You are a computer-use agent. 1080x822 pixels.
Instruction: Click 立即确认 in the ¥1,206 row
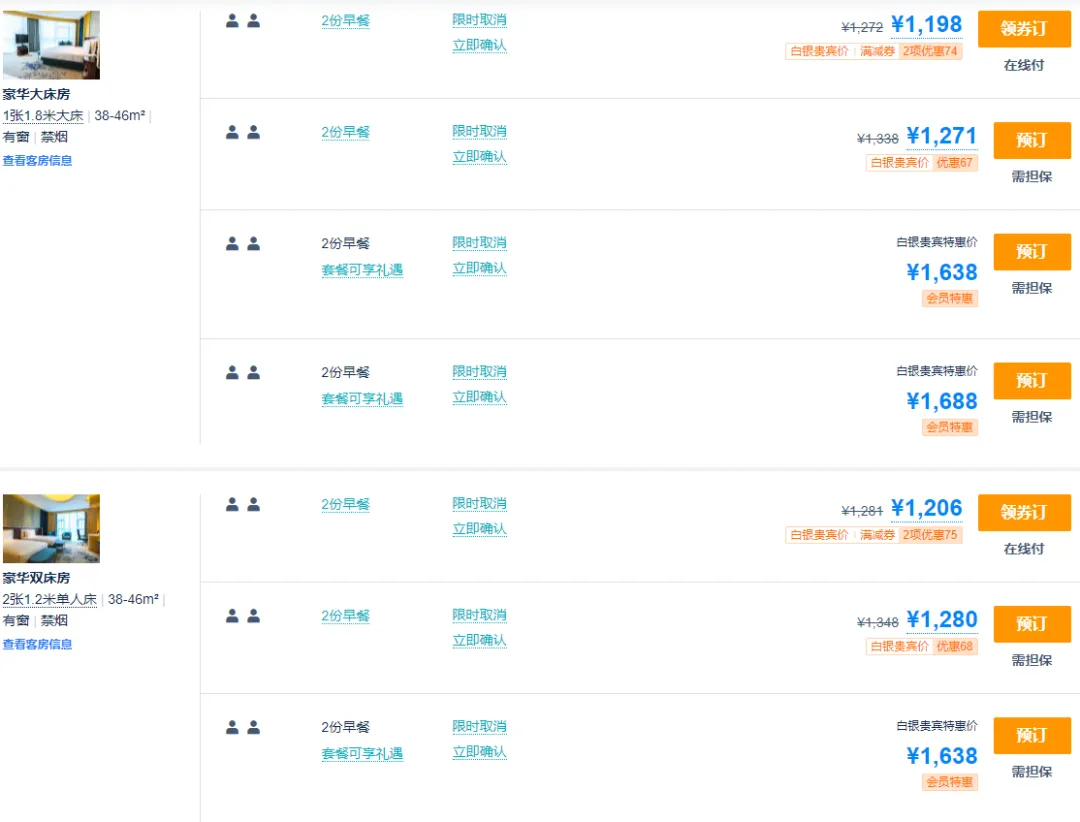pyautogui.click(x=479, y=528)
